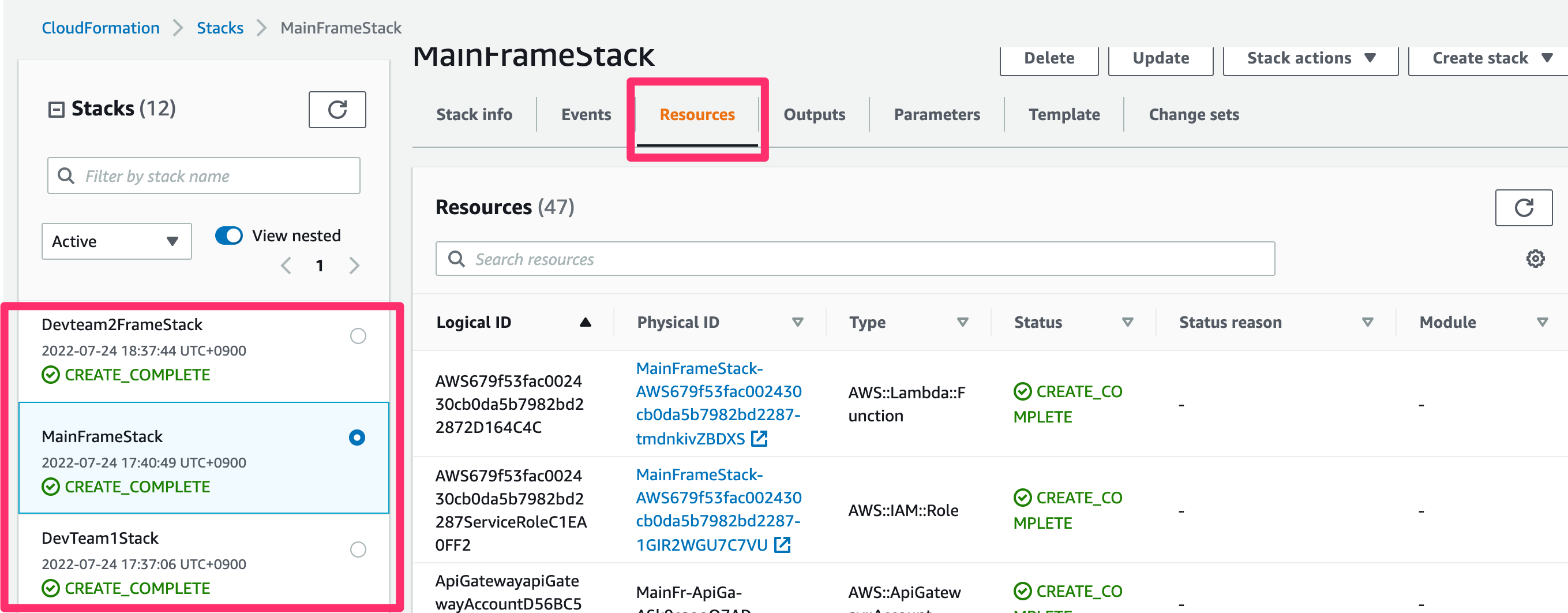The height and width of the screenshot is (613, 1568).
Task: Sort by Logical ID ascending arrow
Action: coord(585,322)
